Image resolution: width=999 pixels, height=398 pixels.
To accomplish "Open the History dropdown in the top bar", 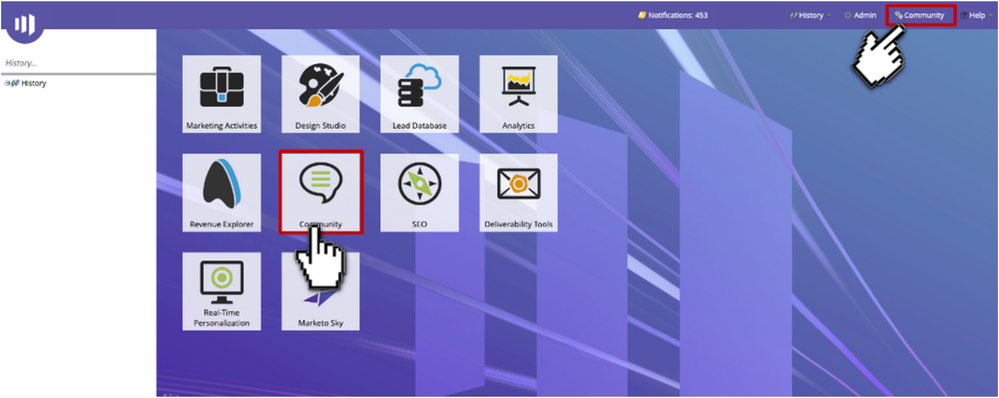I will pos(810,15).
